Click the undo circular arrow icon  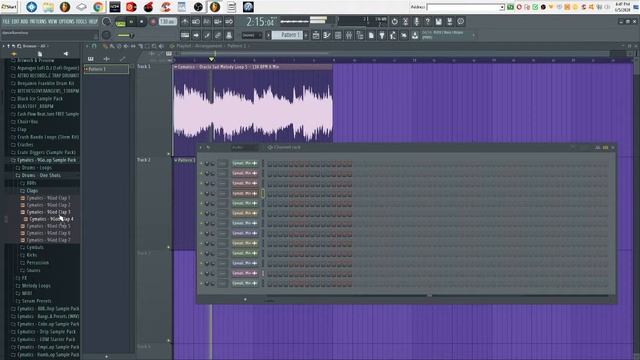[394, 21]
